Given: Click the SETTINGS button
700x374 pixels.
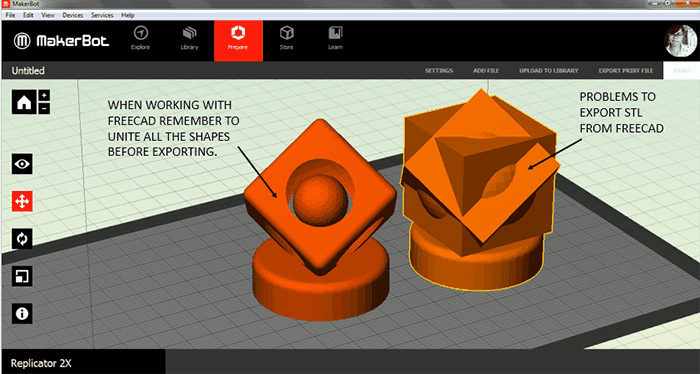Looking at the screenshot, I should 439,71.
